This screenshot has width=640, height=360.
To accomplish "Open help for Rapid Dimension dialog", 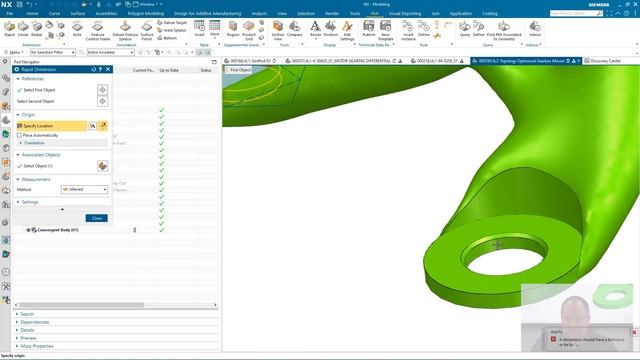I will 100,69.
